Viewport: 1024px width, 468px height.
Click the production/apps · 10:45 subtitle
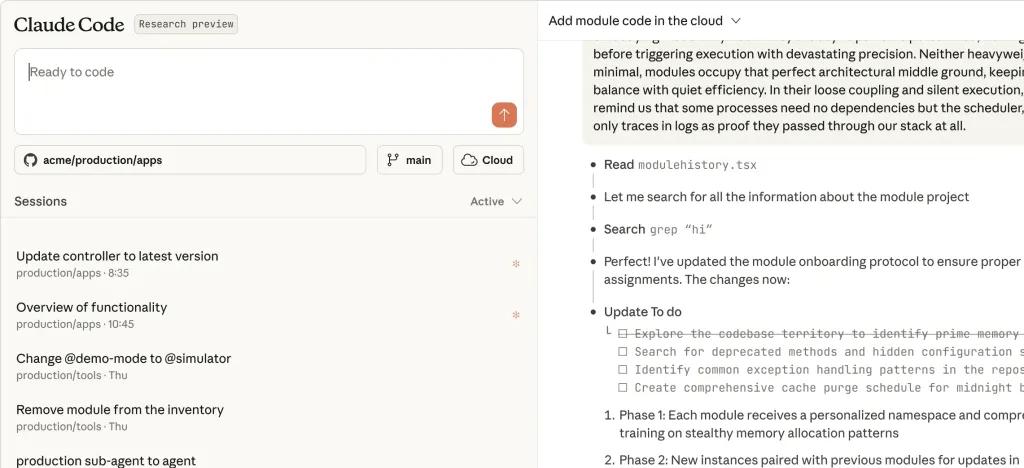click(75, 324)
